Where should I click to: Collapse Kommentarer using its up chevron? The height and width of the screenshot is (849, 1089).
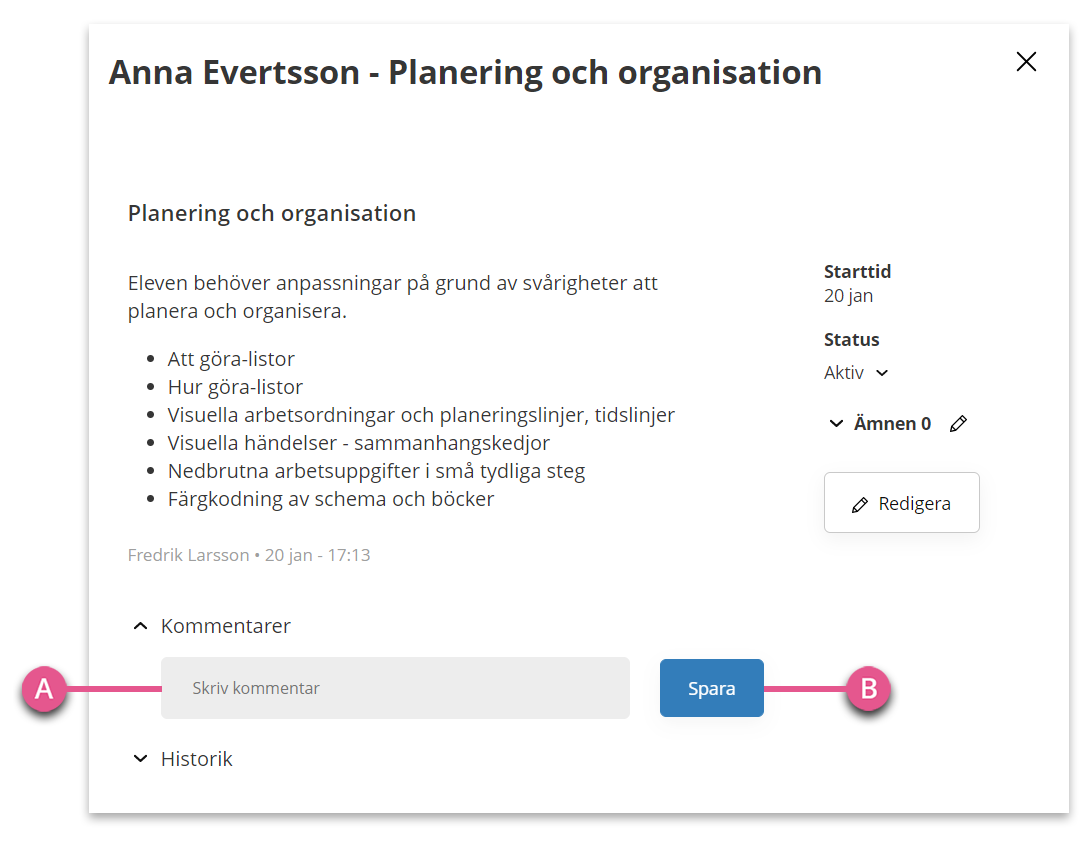tap(140, 626)
